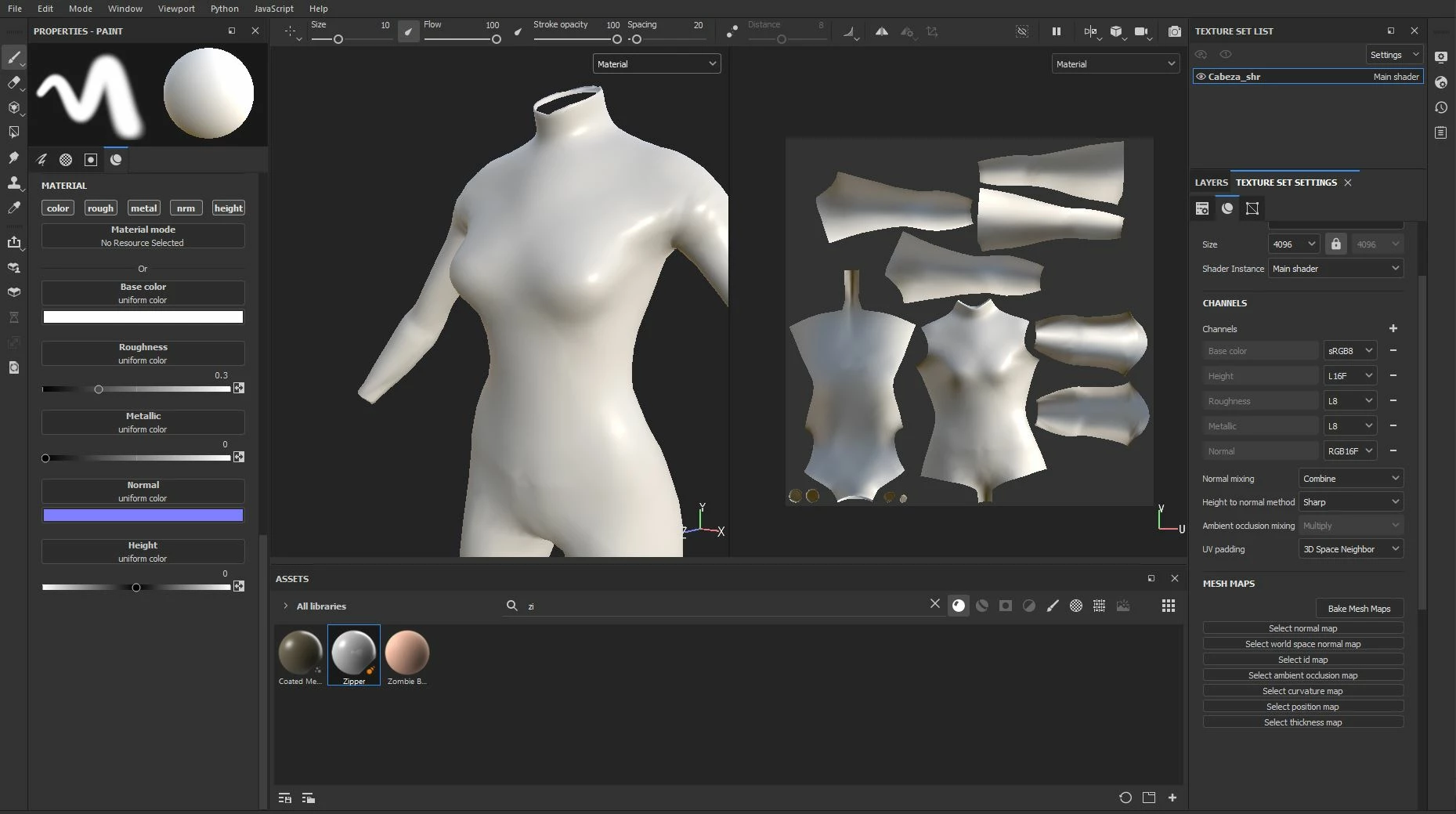Pick the Material picker eyedropper tool

coord(13,208)
